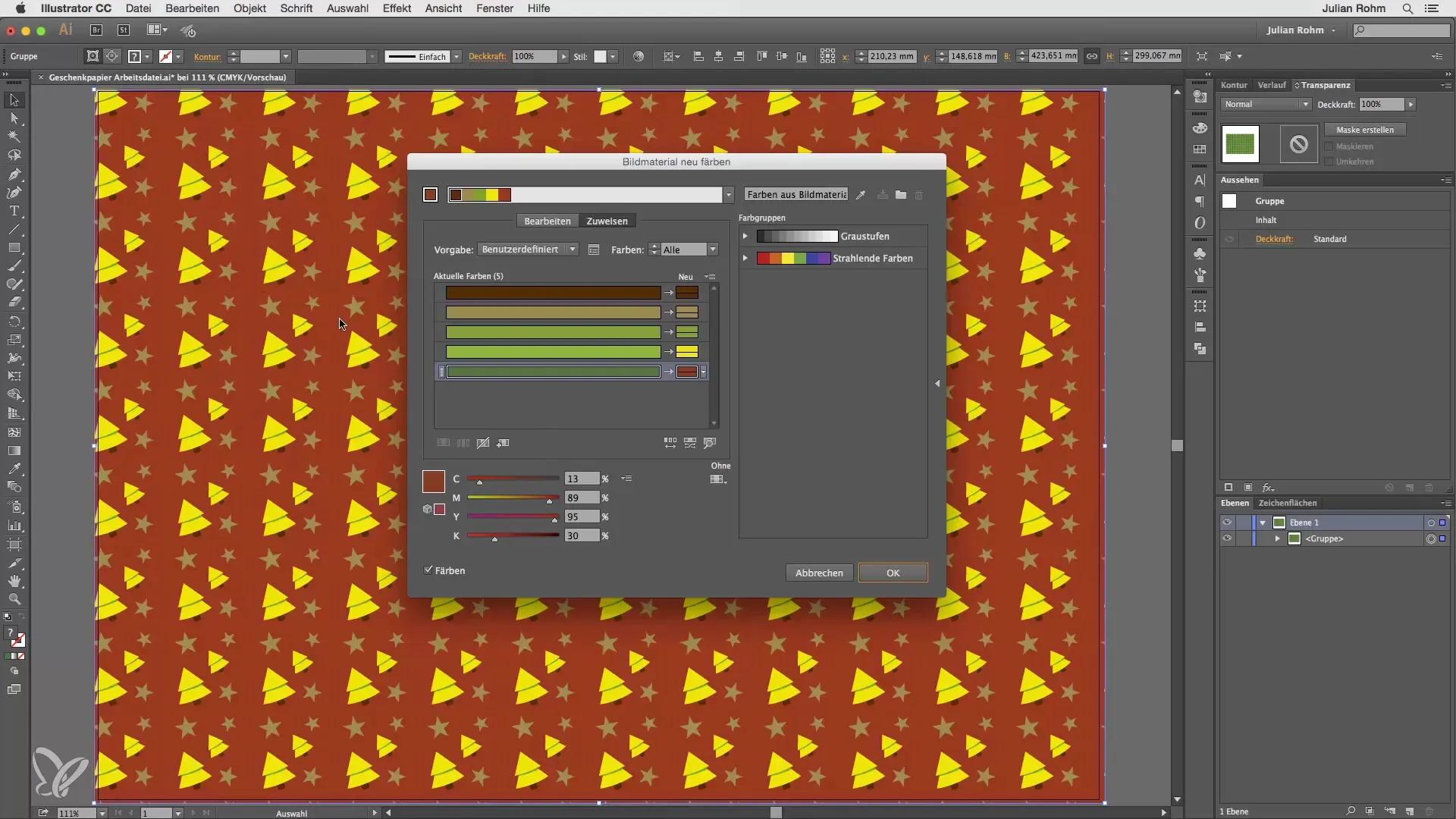Expand the <Gruppe> sublayer
The image size is (1456, 819).
point(1278,538)
